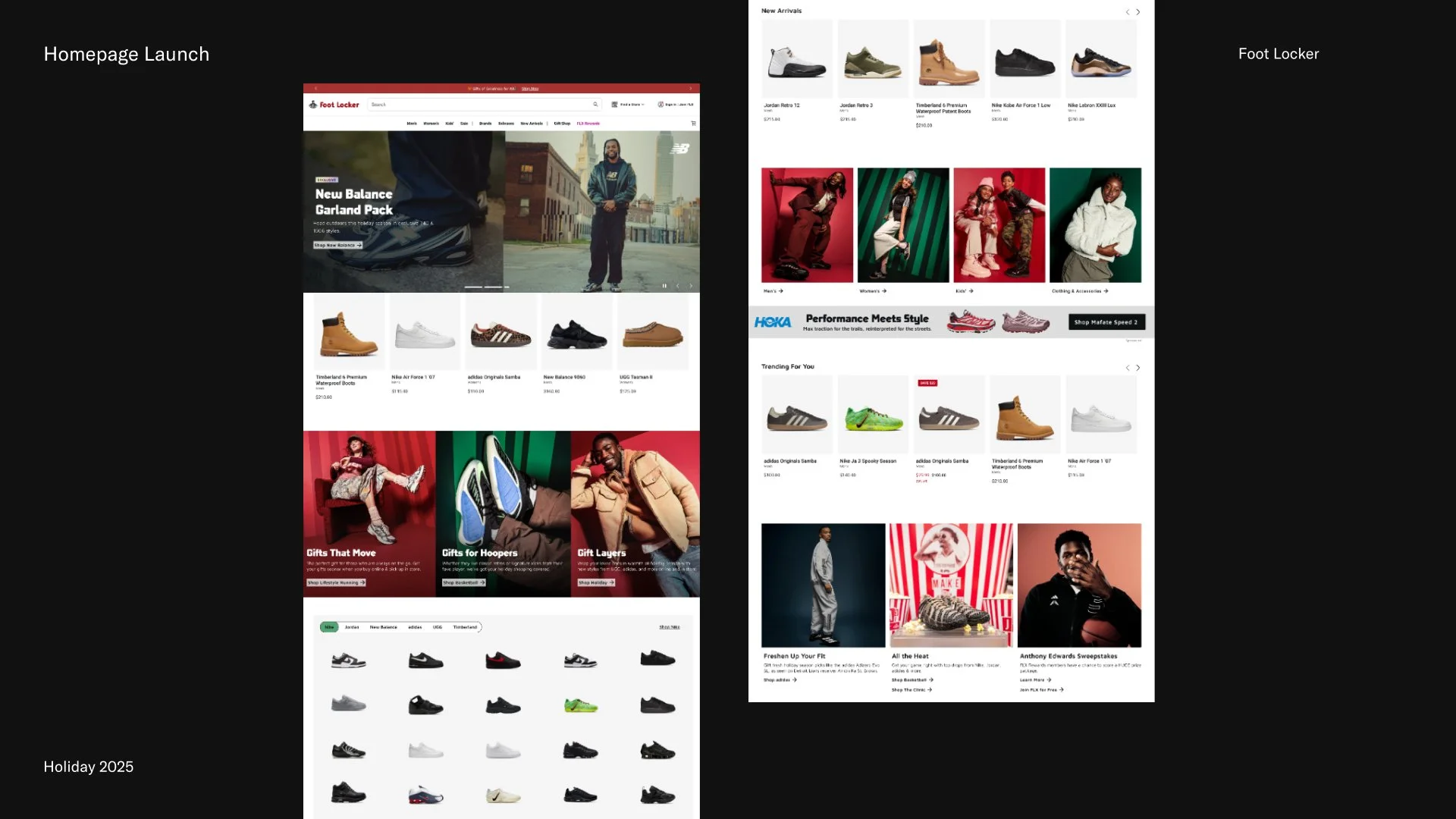Click the Join FLX for Free link
This screenshot has width=1456, height=819.
click(1042, 690)
